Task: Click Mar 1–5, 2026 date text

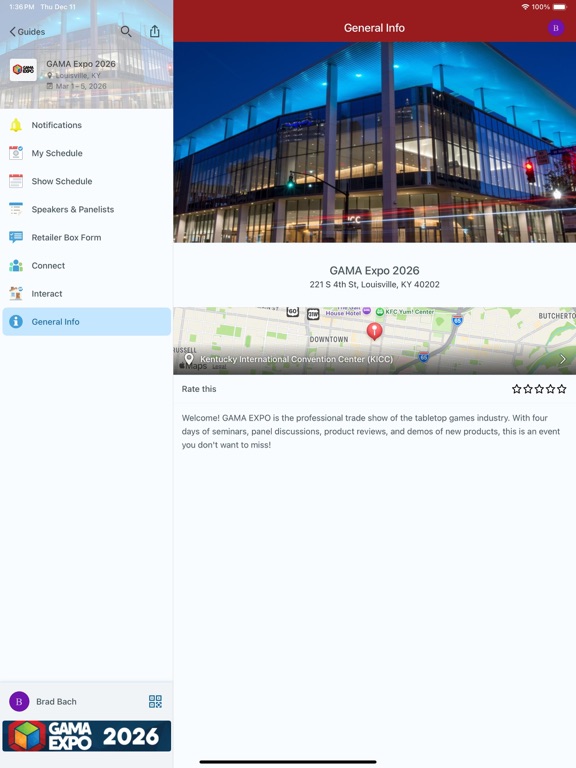Action: pyautogui.click(x=81, y=86)
